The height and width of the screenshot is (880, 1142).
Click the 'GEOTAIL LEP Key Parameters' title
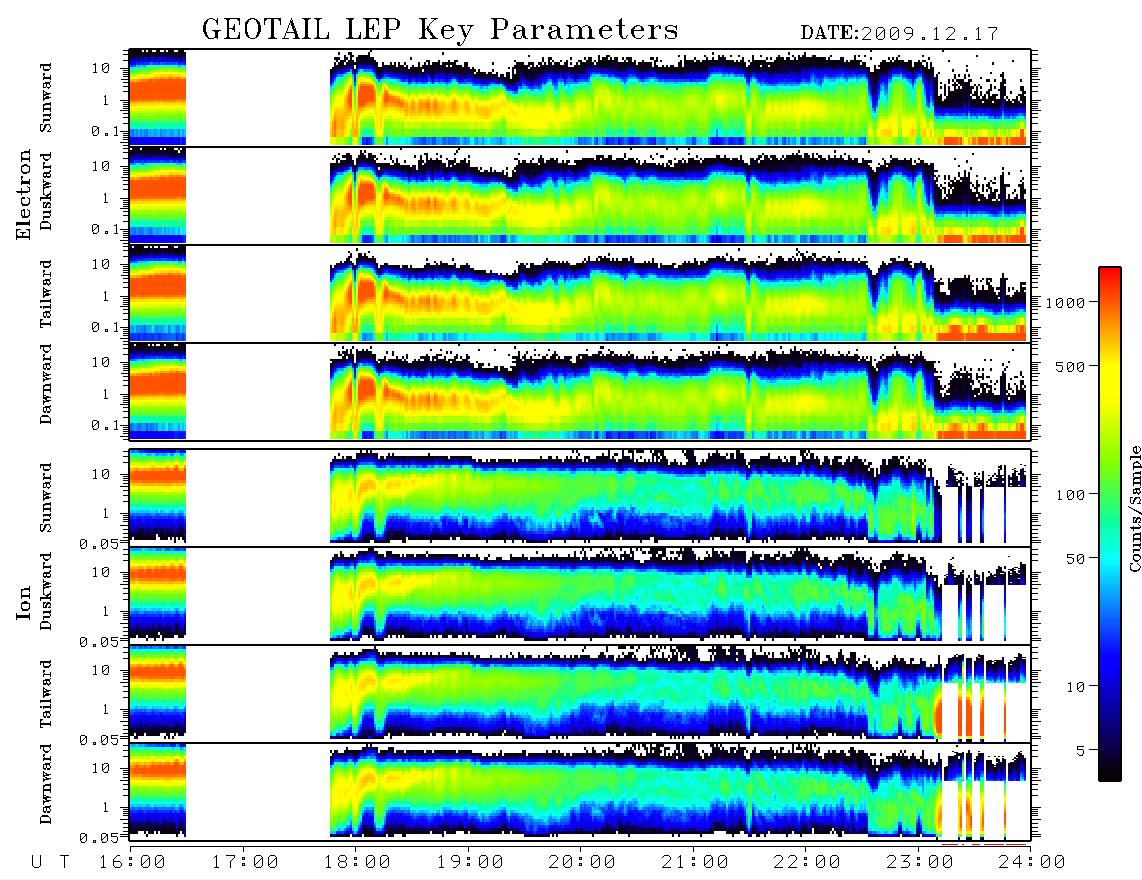[440, 30]
